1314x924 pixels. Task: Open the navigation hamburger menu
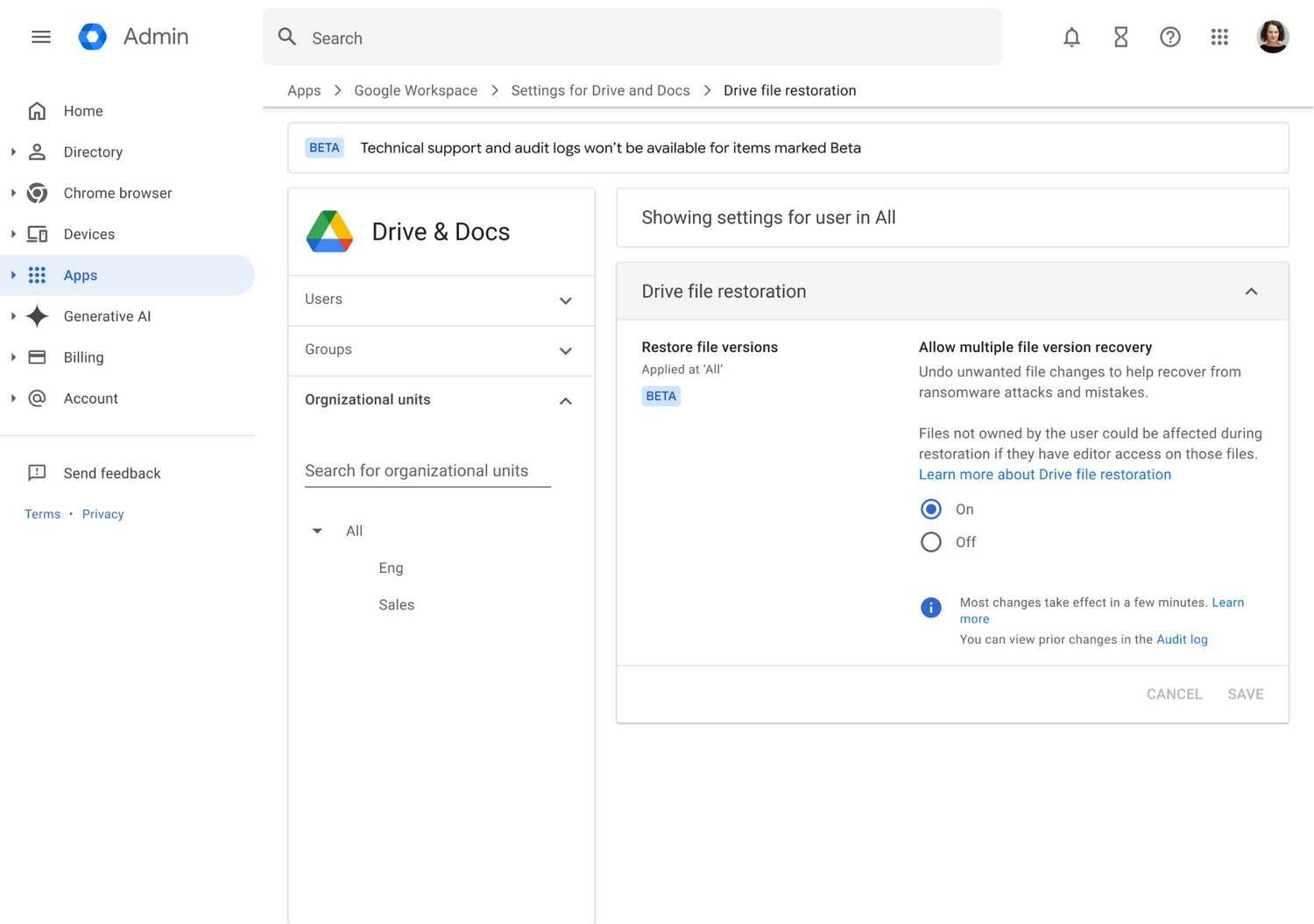coord(41,37)
